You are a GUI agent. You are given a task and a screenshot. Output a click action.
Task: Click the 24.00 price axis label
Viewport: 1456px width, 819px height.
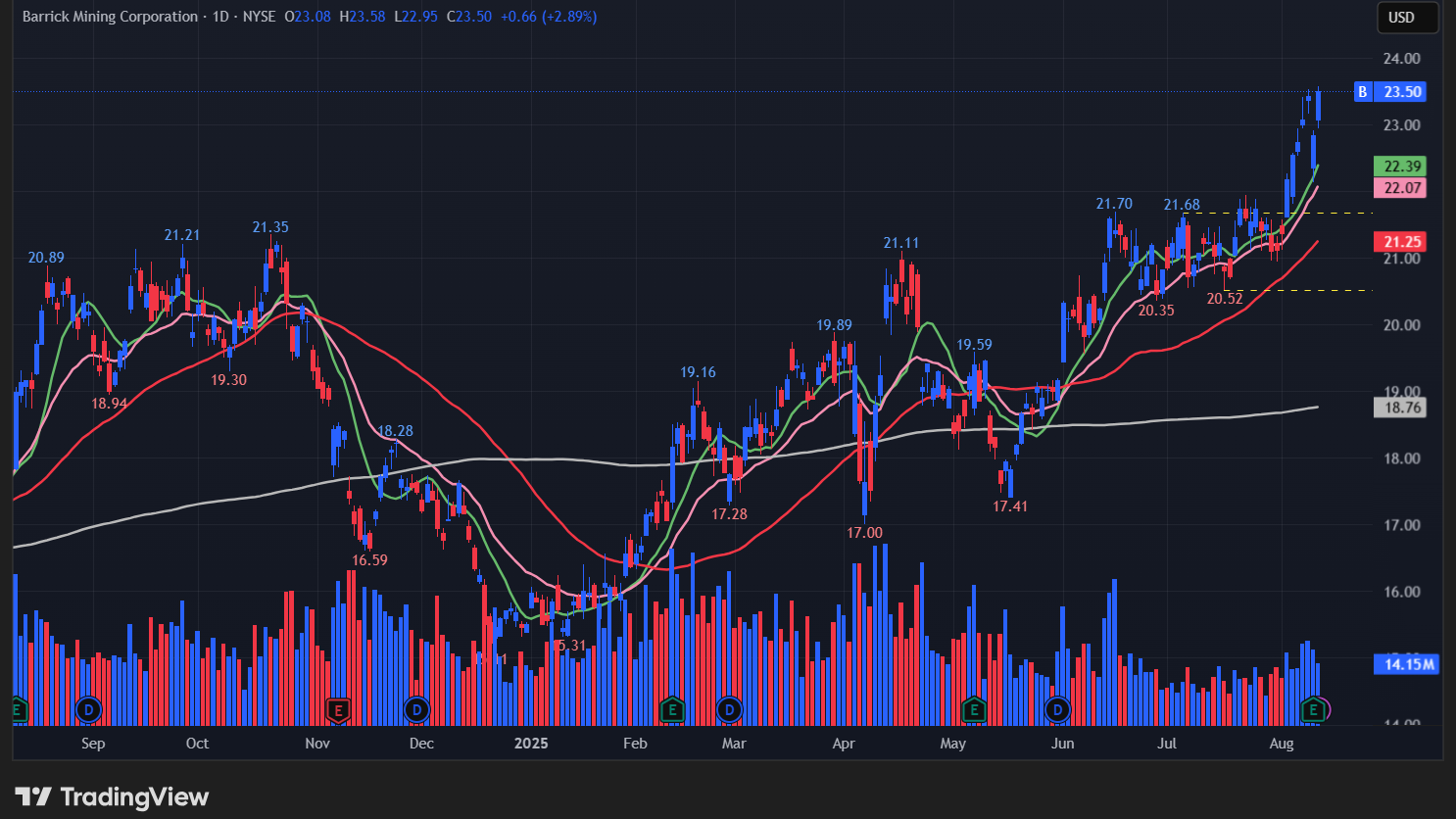(1402, 59)
